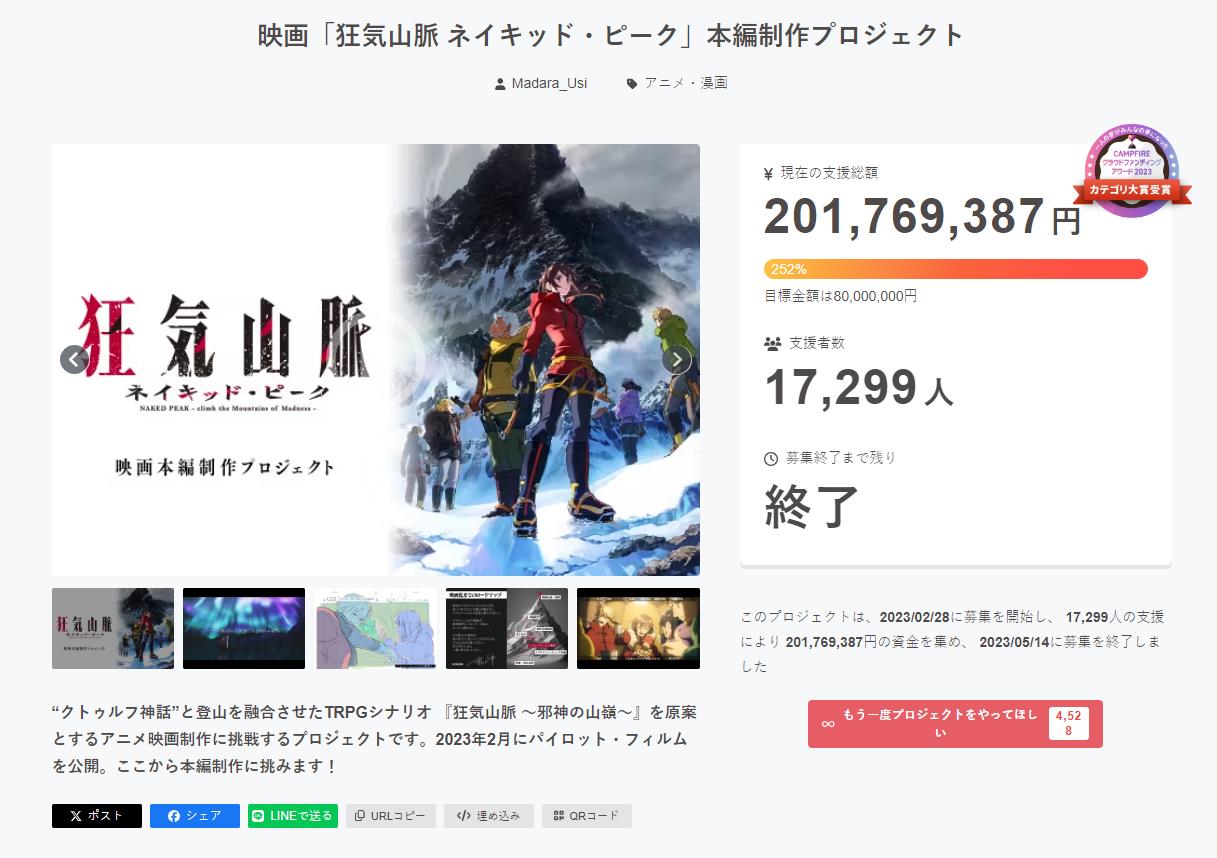Select the character sketch thumbnail
This screenshot has height=858, width=1217.
375,628
